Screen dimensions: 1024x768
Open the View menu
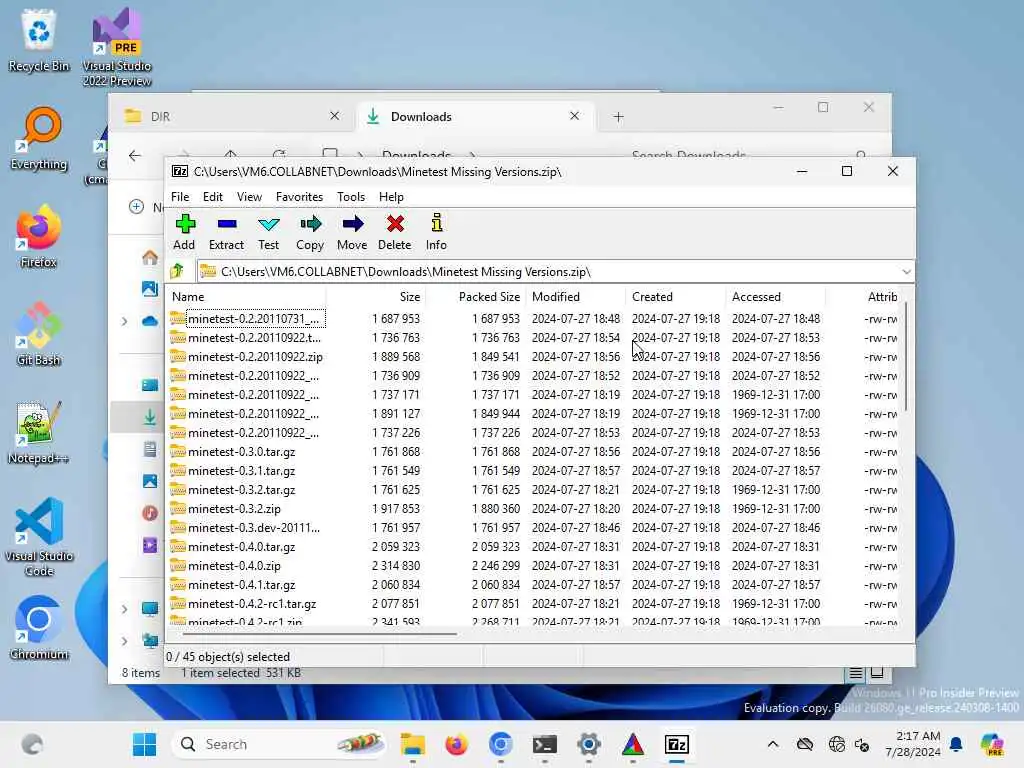pyautogui.click(x=249, y=197)
